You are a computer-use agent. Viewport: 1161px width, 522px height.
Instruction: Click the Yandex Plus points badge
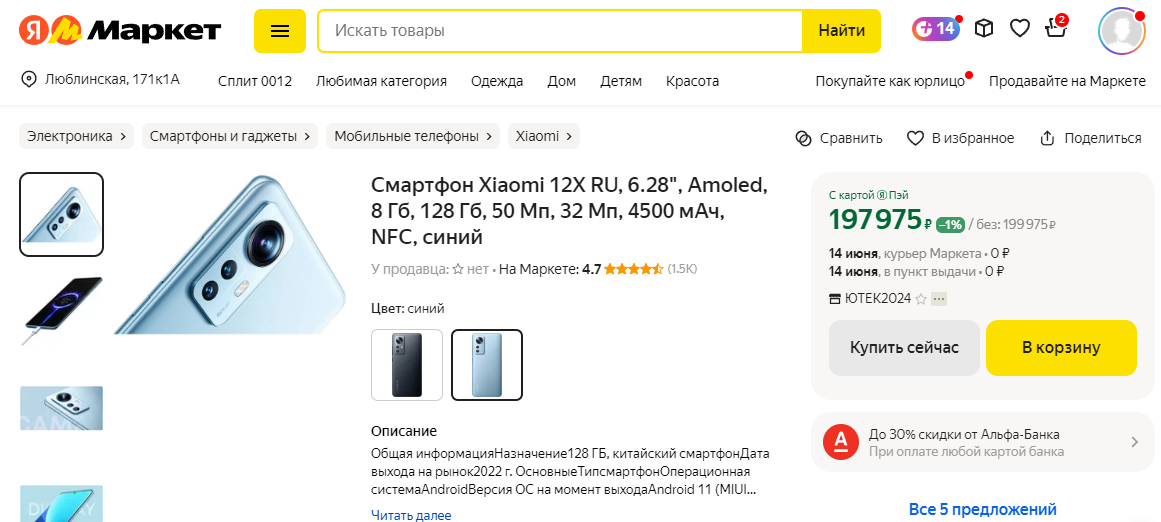coord(936,29)
